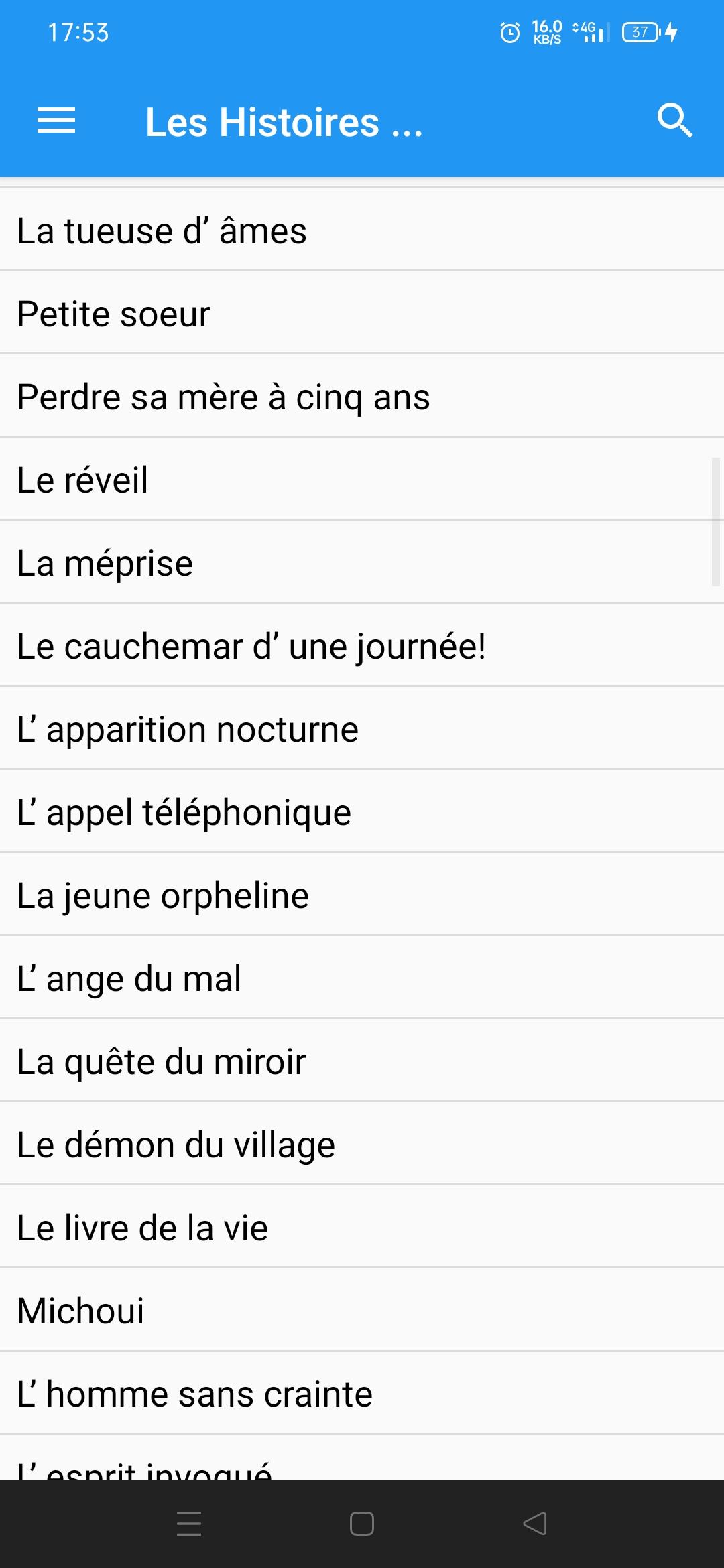Open L' appel téléphonique story
The height and width of the screenshot is (1568, 724).
[x=362, y=811]
